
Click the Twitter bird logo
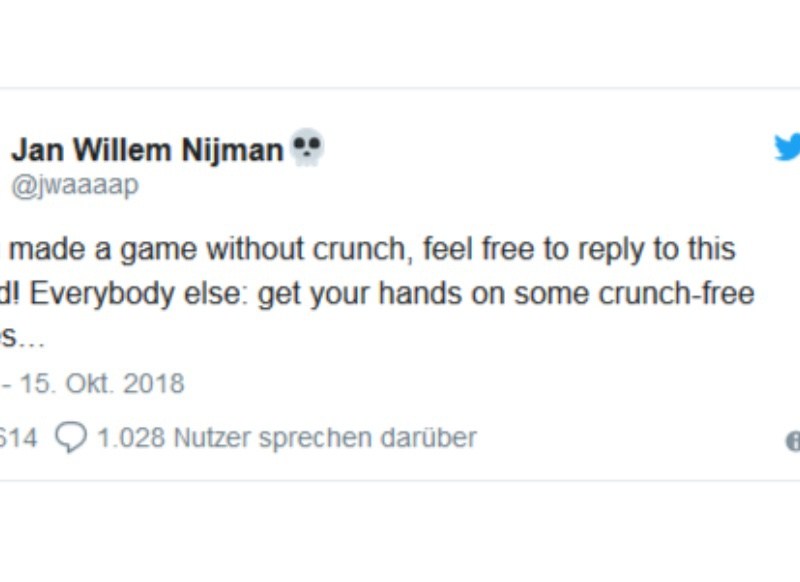(788, 148)
